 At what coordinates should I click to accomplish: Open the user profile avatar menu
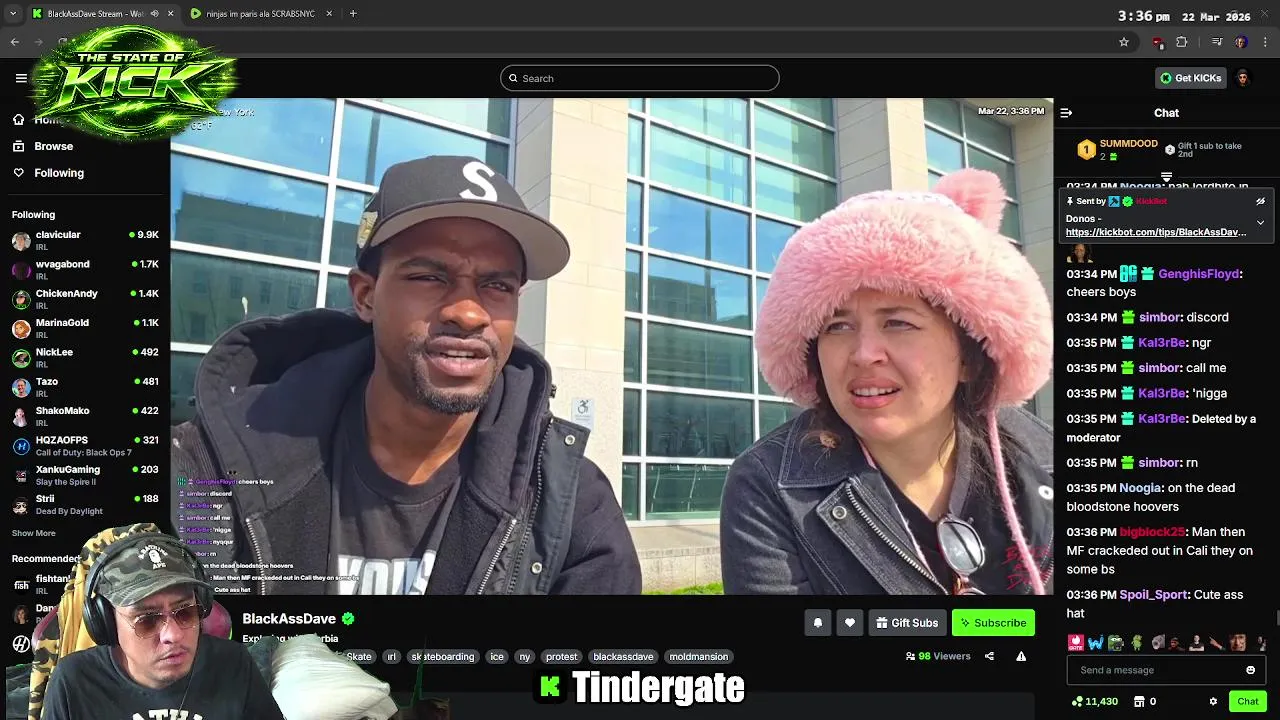1243,78
